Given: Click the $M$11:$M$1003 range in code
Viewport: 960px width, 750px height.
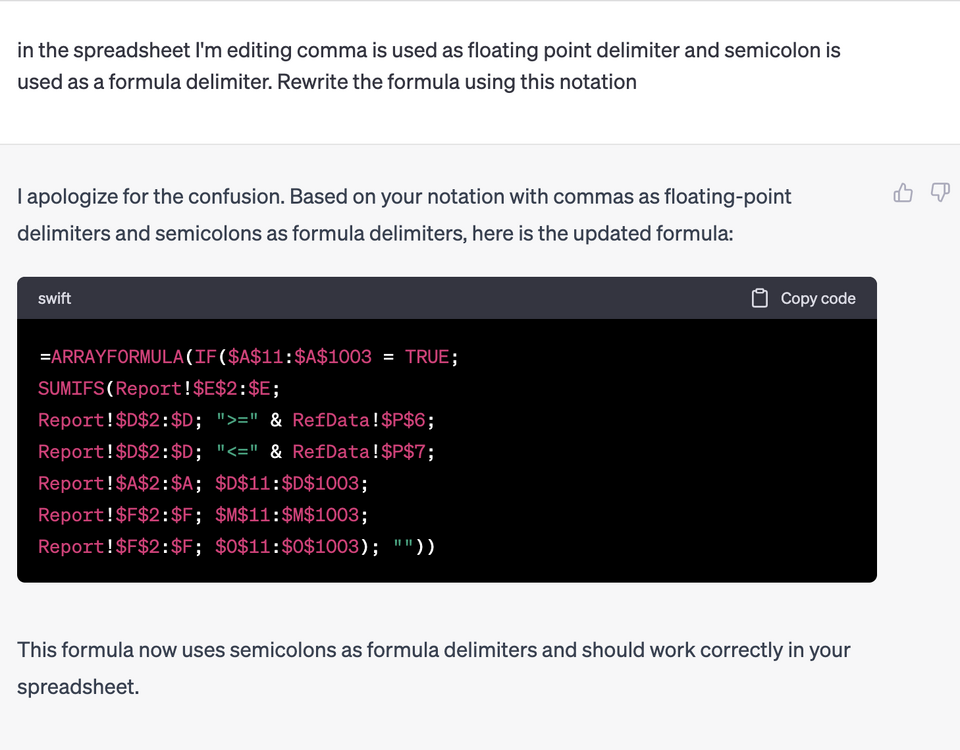Looking at the screenshot, I should (287, 515).
